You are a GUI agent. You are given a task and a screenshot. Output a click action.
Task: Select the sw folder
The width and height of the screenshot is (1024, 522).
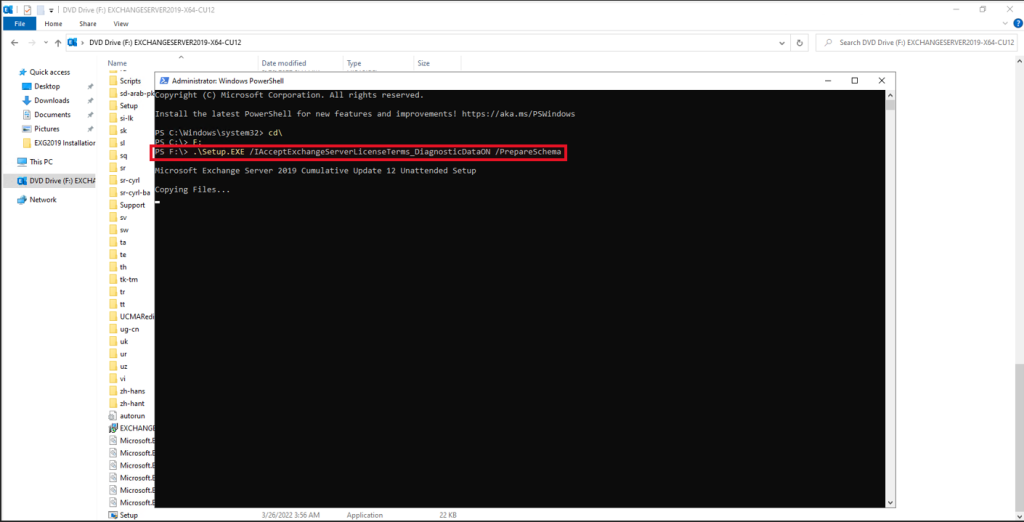(x=123, y=230)
